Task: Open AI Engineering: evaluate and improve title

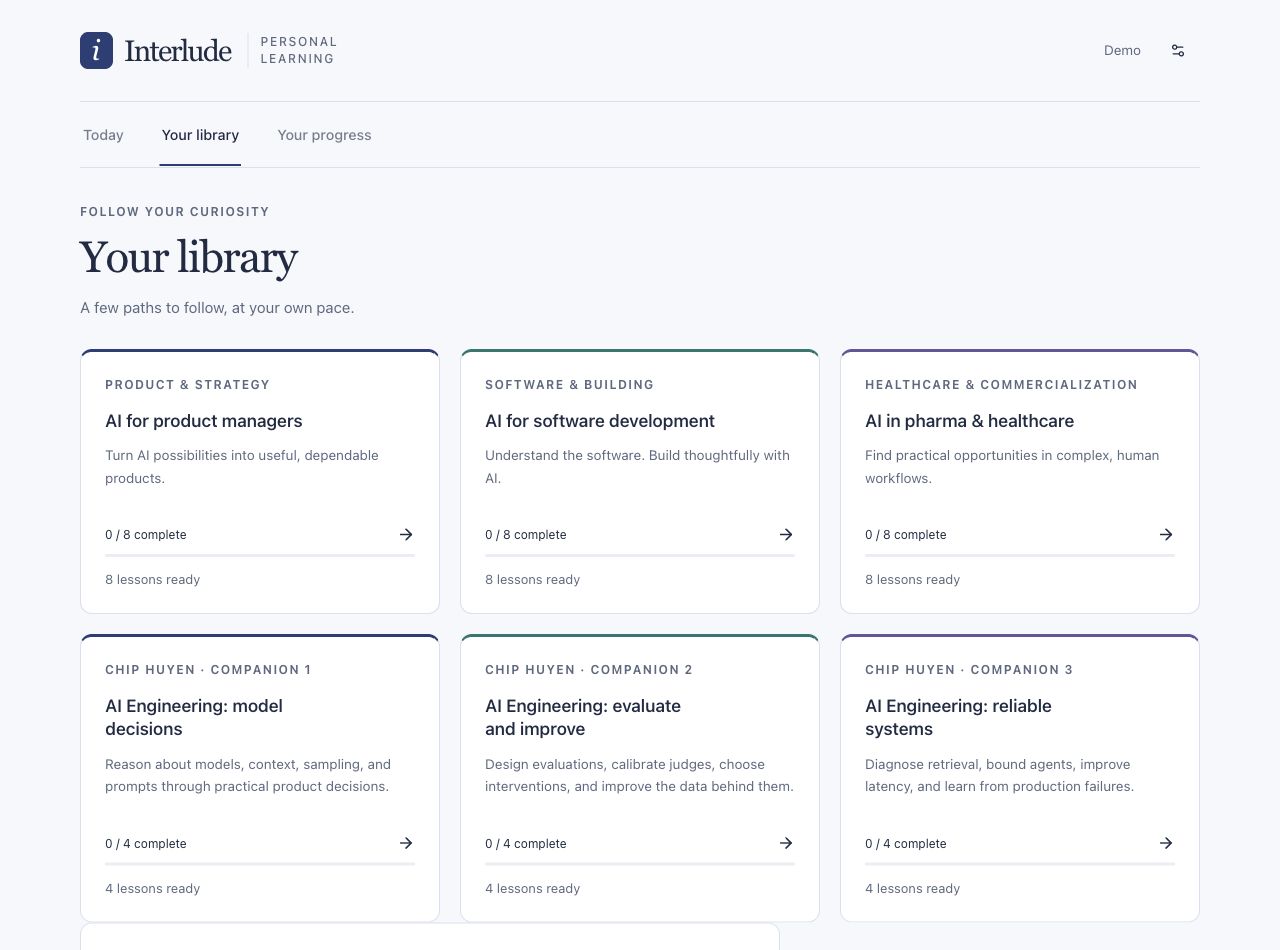Action: (583, 717)
